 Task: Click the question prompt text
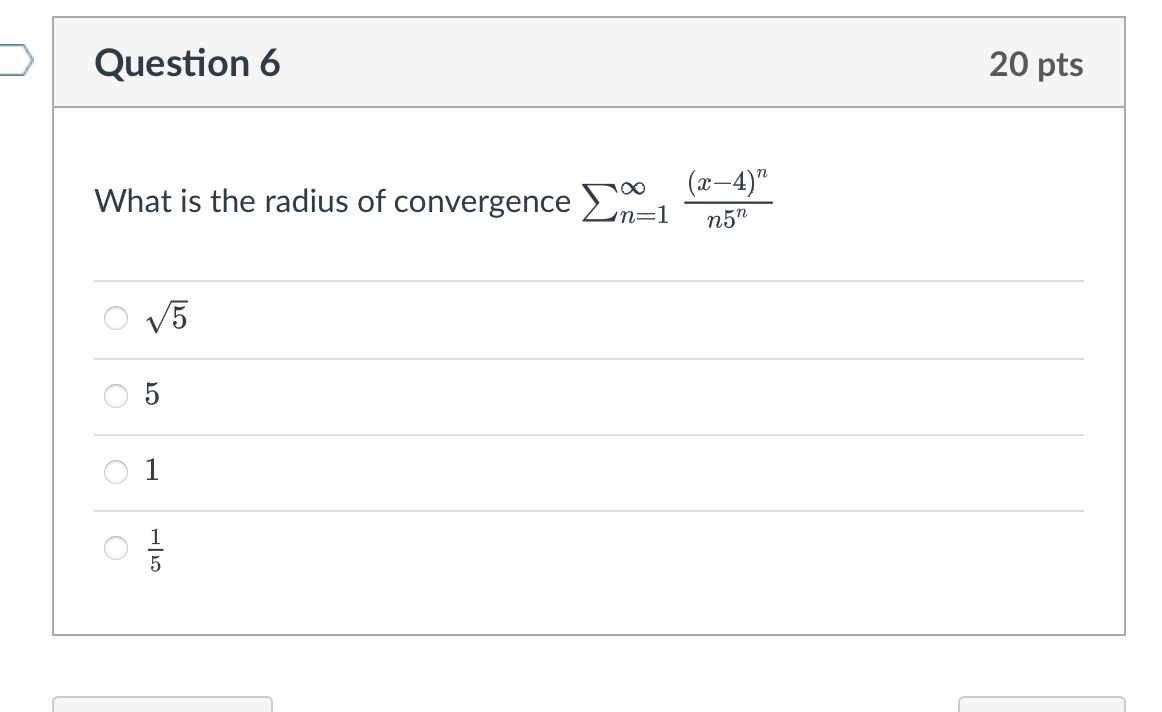330,201
